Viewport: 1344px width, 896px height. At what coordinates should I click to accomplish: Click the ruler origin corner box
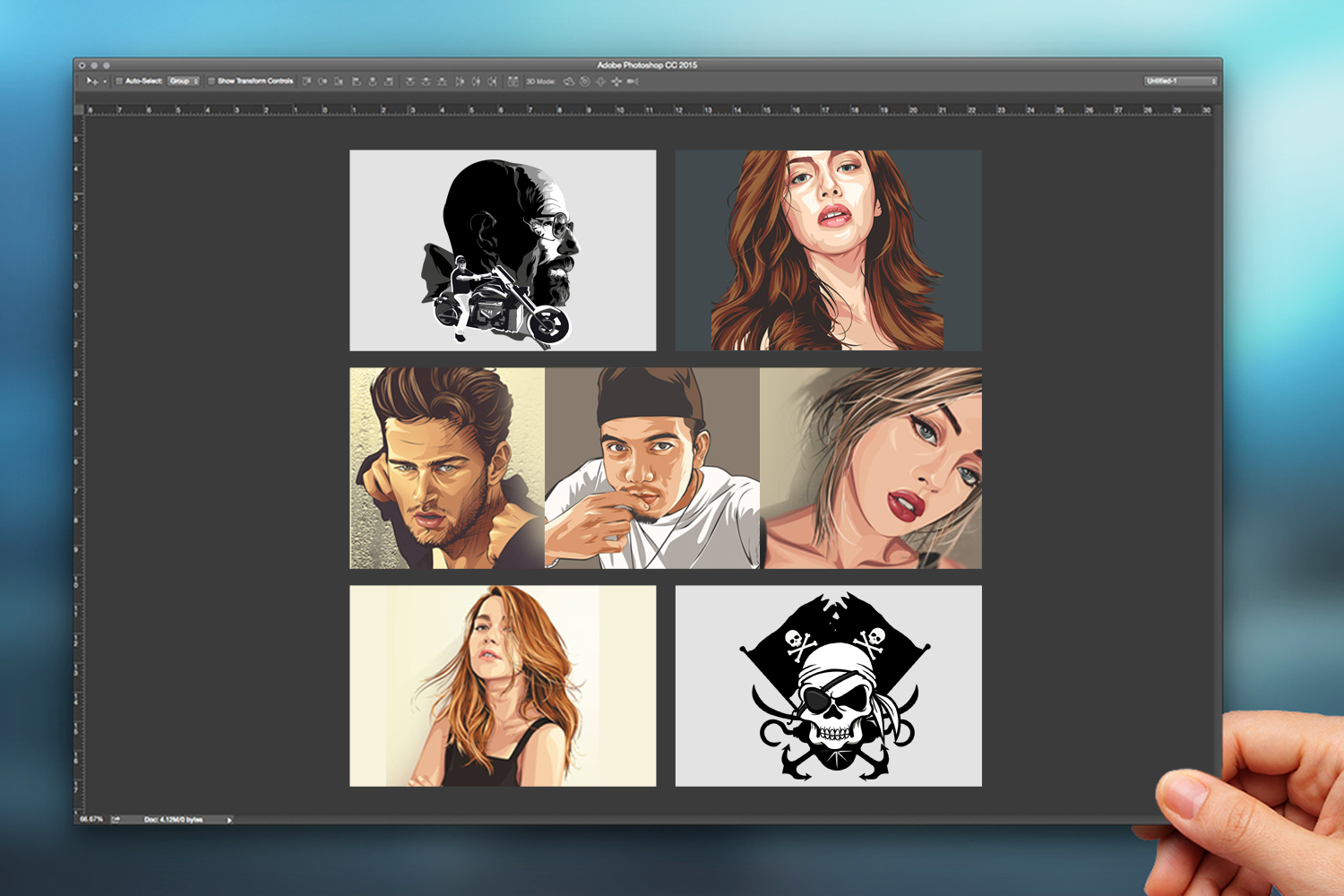(79, 109)
